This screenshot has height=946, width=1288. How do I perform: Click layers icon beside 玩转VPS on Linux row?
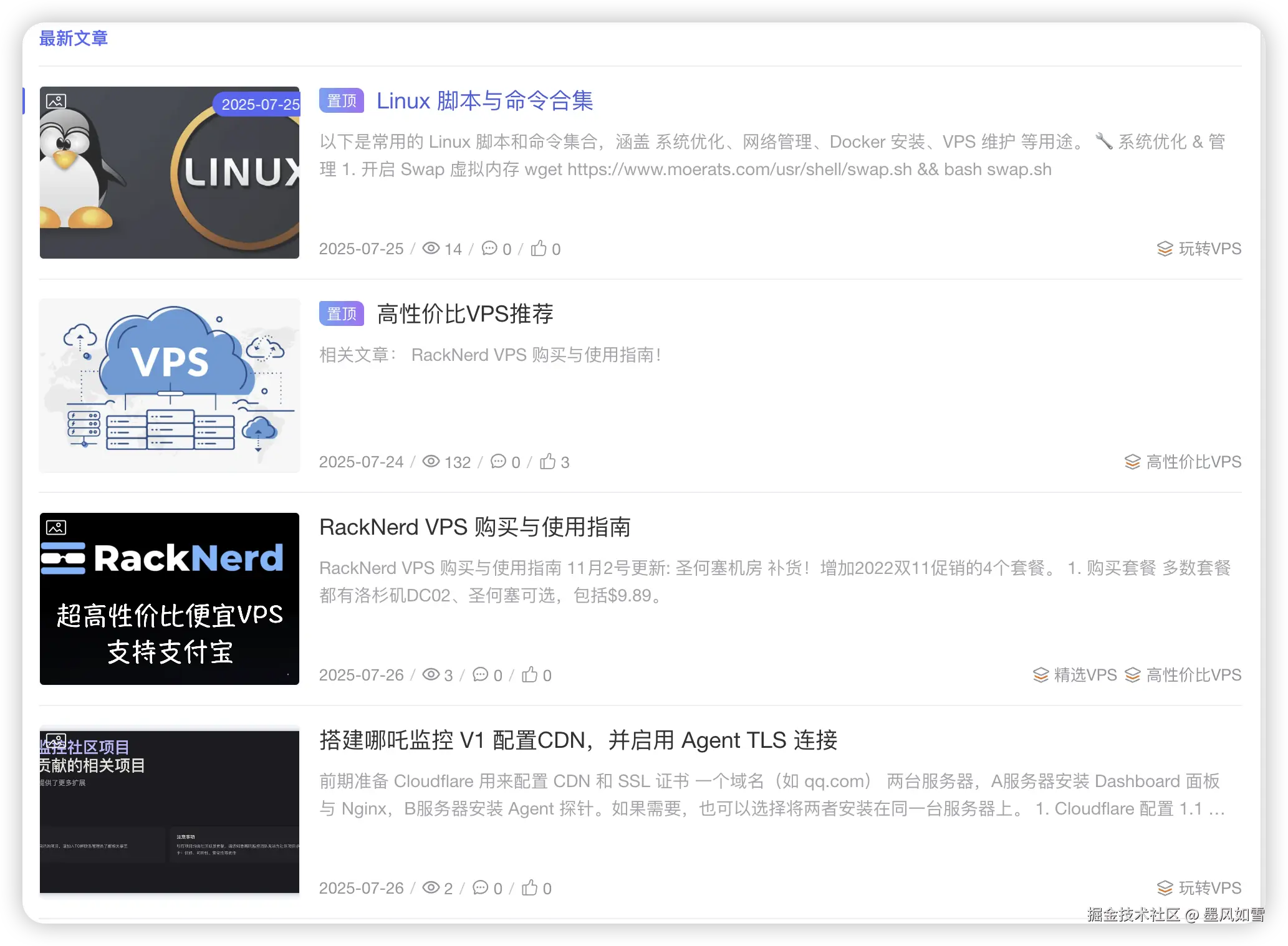[1165, 249]
